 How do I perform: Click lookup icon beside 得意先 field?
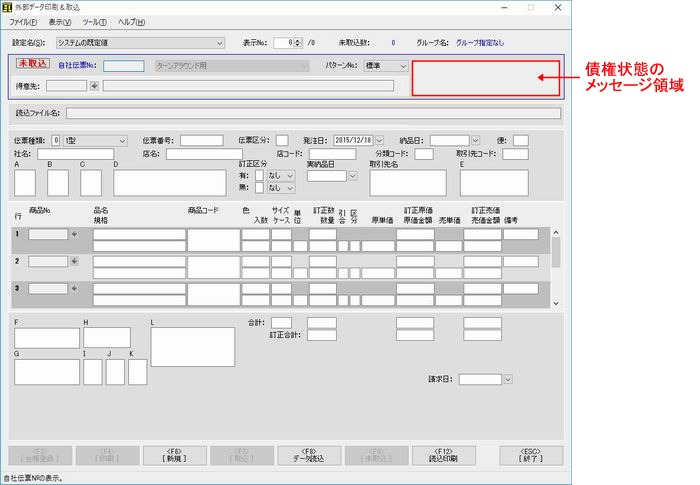click(x=95, y=86)
